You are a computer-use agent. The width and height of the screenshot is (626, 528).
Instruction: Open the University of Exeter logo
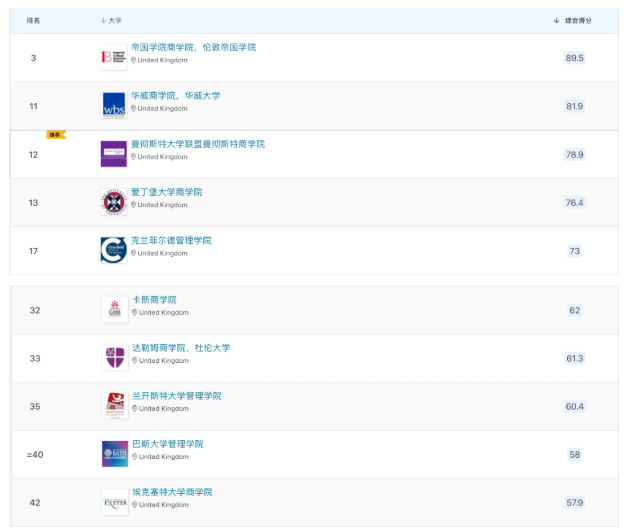click(x=115, y=502)
